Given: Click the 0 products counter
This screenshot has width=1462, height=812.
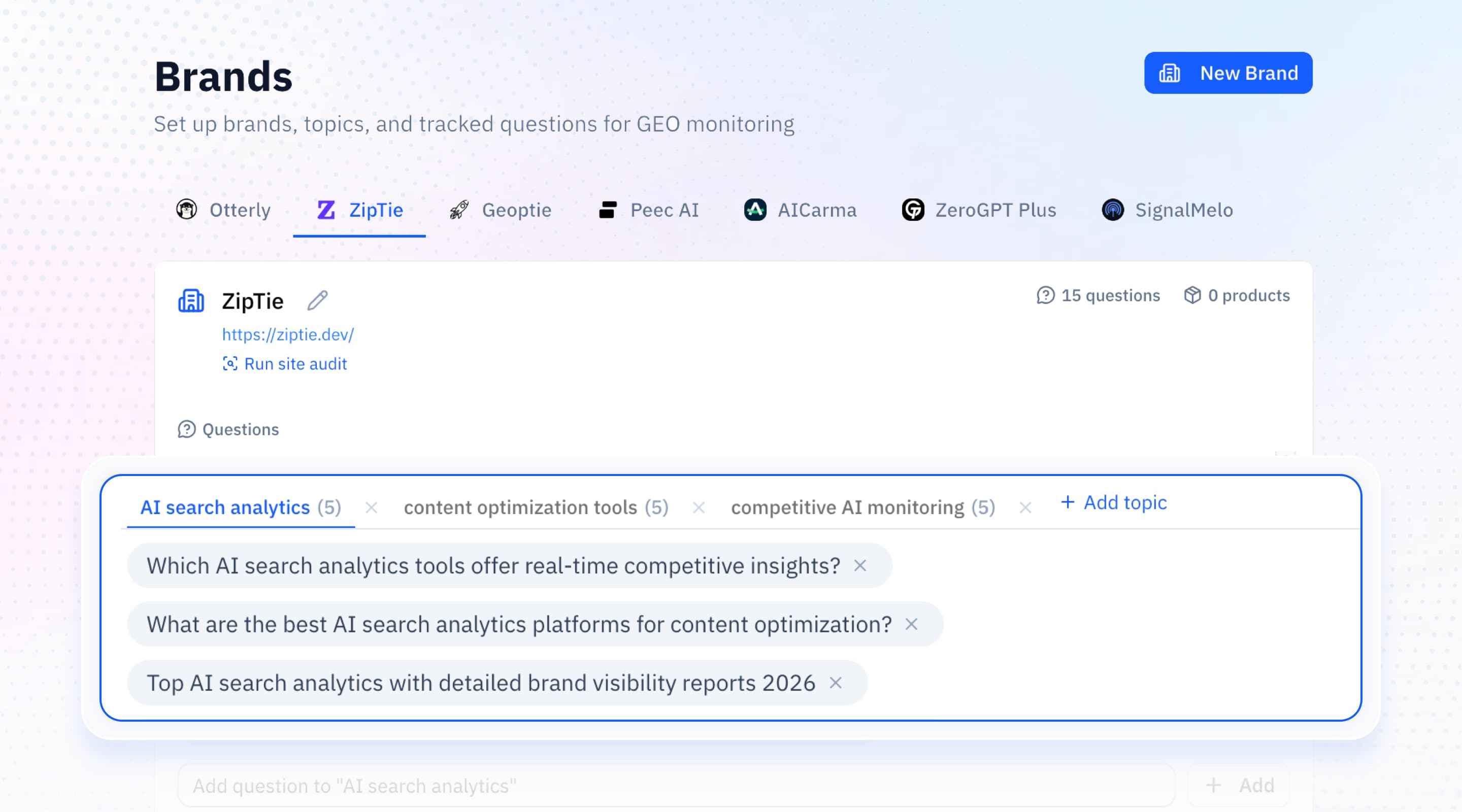Looking at the screenshot, I should (1237, 296).
